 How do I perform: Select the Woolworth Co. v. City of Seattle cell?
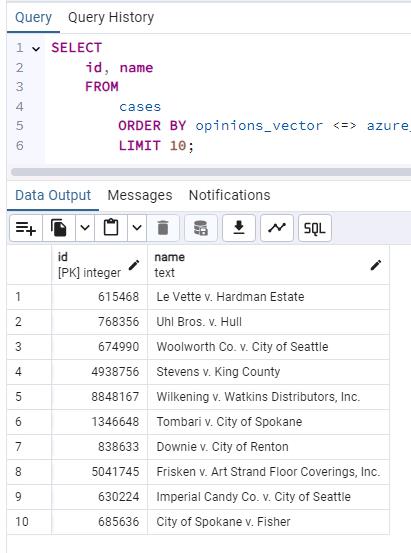pos(268,347)
